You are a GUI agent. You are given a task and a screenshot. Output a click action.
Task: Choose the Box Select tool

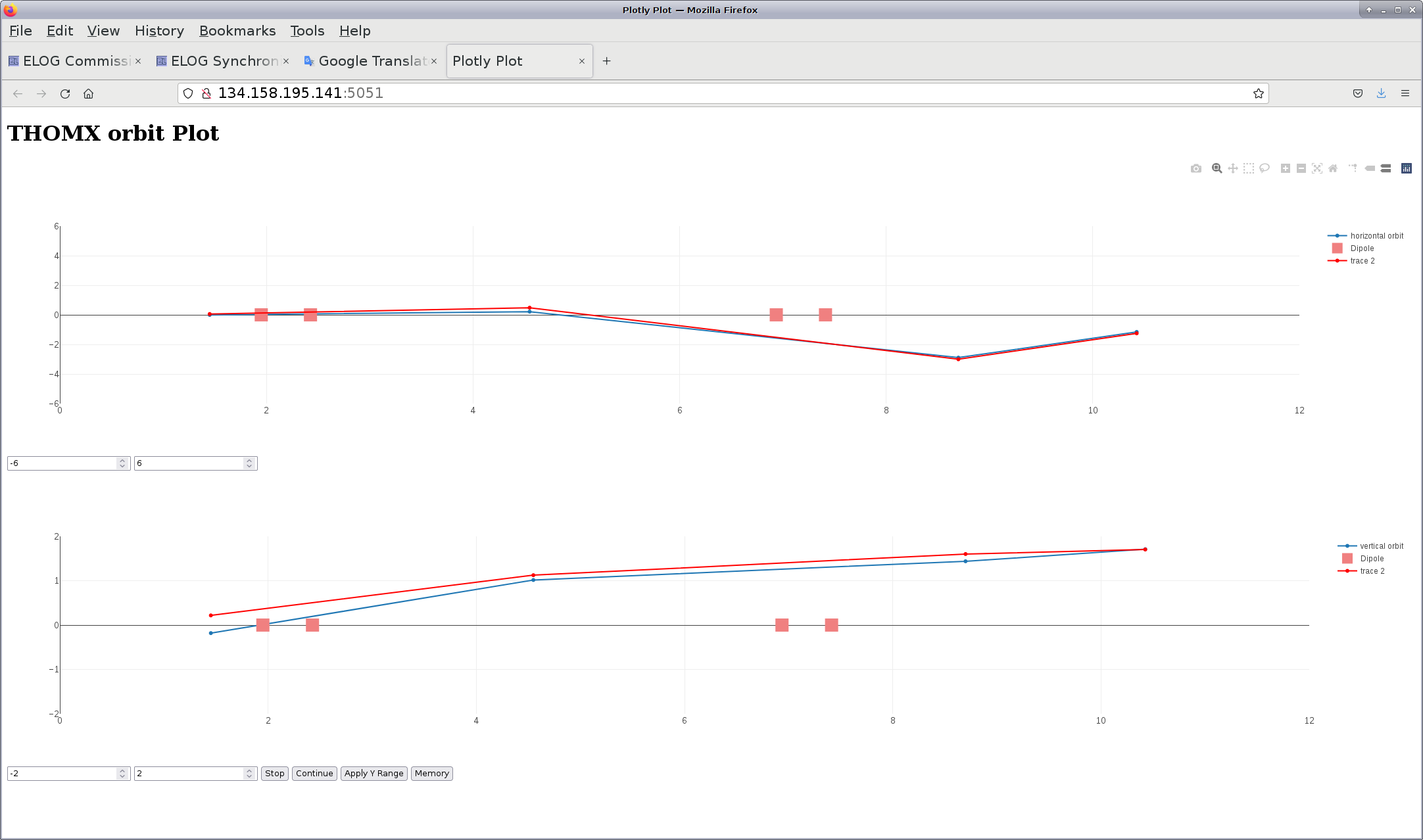tap(1248, 169)
